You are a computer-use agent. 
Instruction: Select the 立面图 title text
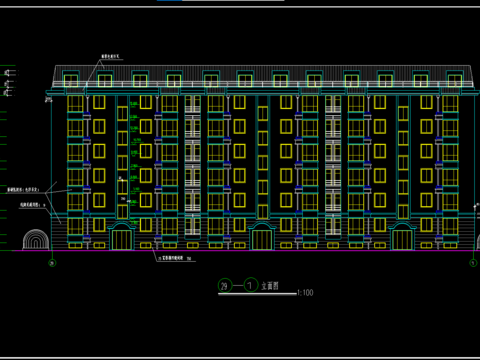pos(270,286)
